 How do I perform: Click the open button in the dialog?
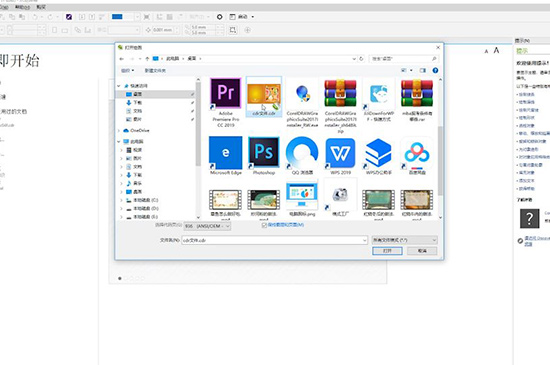(387, 251)
